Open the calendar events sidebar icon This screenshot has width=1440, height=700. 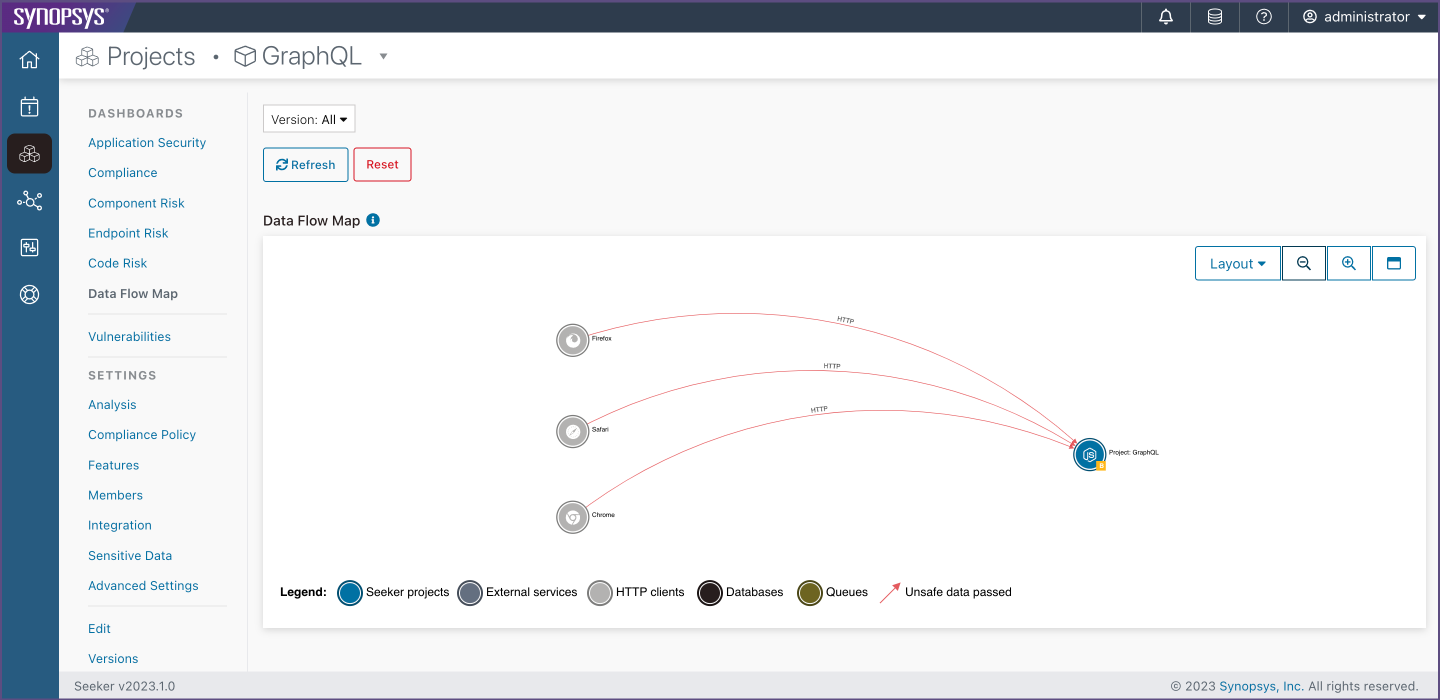[x=29, y=106]
